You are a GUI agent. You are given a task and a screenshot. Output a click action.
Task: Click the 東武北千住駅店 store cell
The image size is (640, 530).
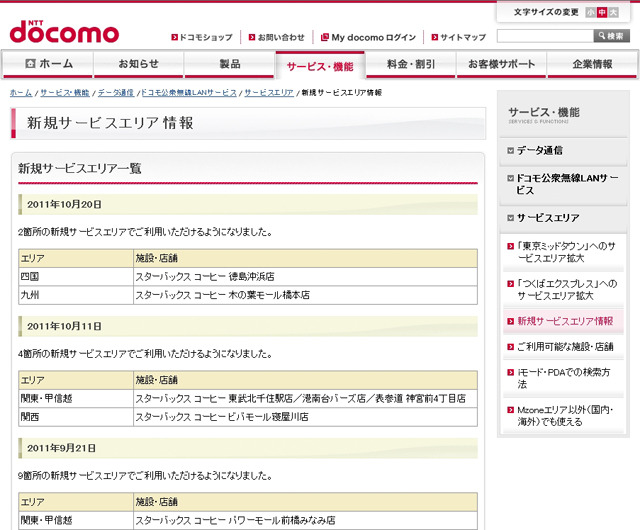click(305, 399)
